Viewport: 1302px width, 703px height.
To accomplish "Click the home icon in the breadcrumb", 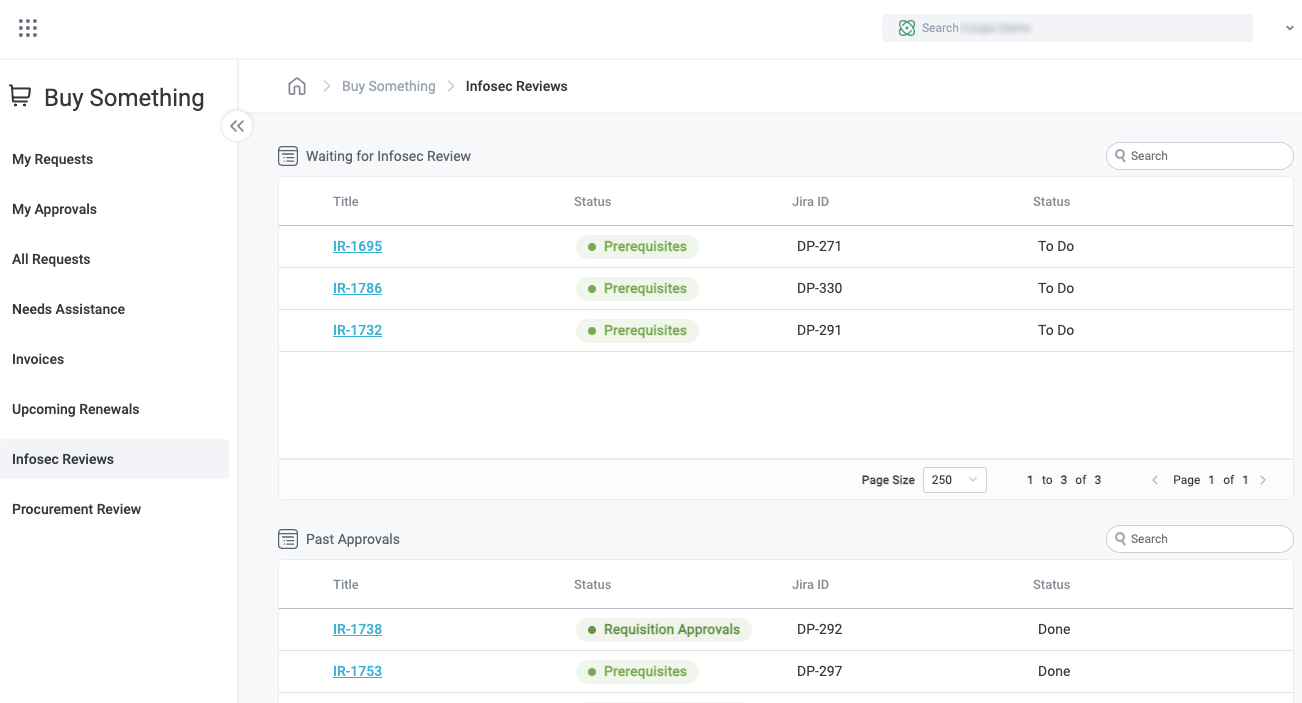I will point(297,86).
